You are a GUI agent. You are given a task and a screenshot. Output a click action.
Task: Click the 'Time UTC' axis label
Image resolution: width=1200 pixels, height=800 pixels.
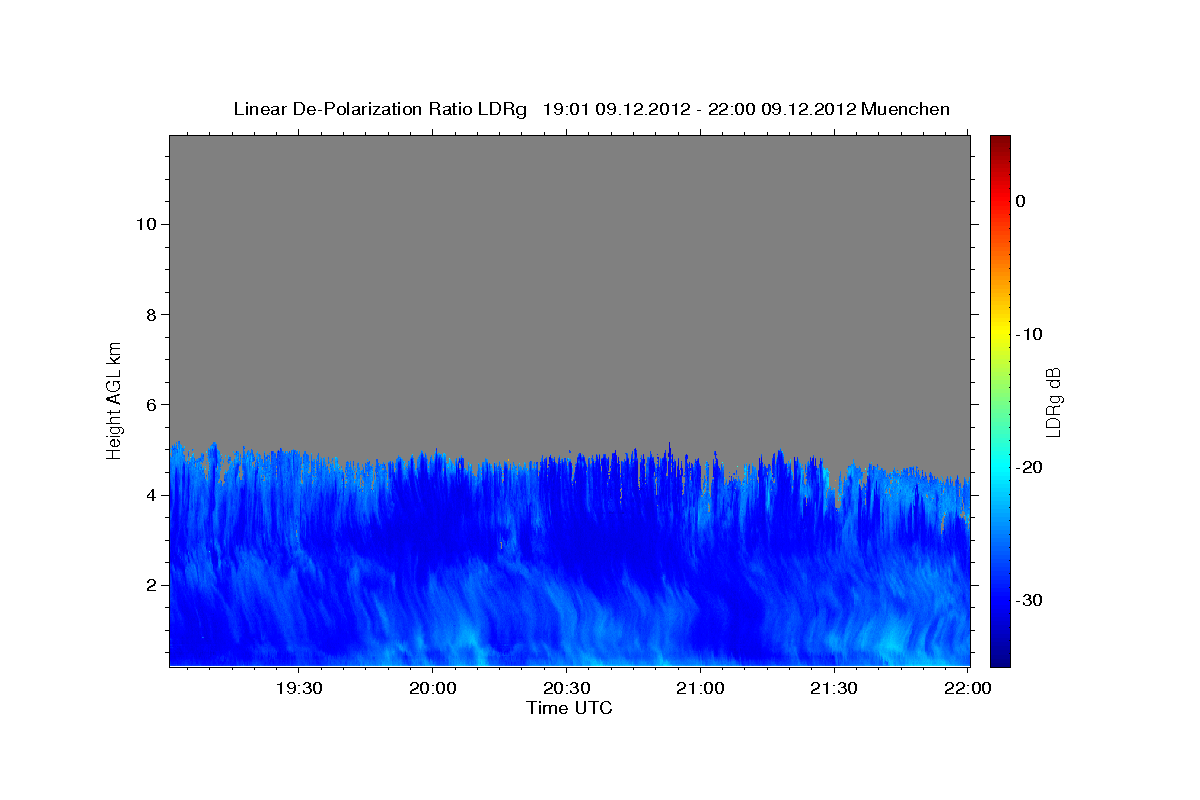pyautogui.click(x=569, y=708)
